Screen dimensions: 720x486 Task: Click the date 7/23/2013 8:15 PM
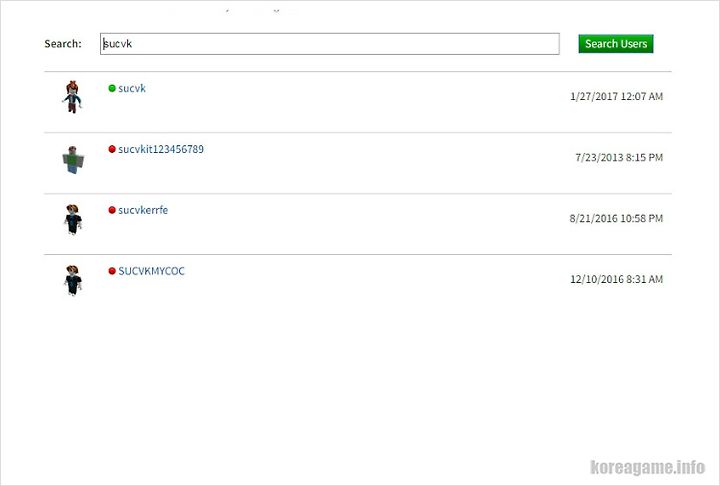pyautogui.click(x=619, y=158)
